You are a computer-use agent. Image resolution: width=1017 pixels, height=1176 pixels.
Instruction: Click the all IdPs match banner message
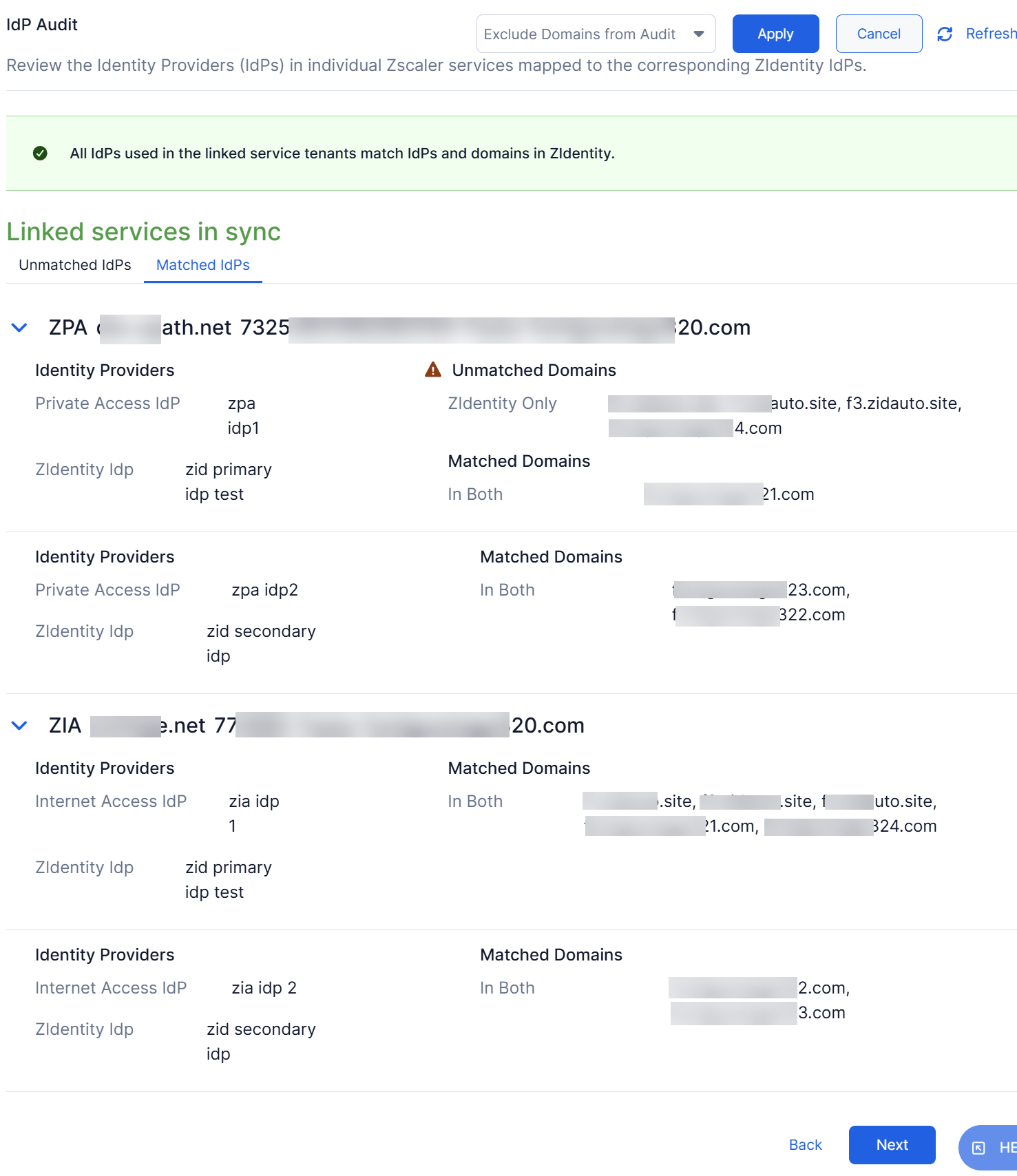coord(342,154)
